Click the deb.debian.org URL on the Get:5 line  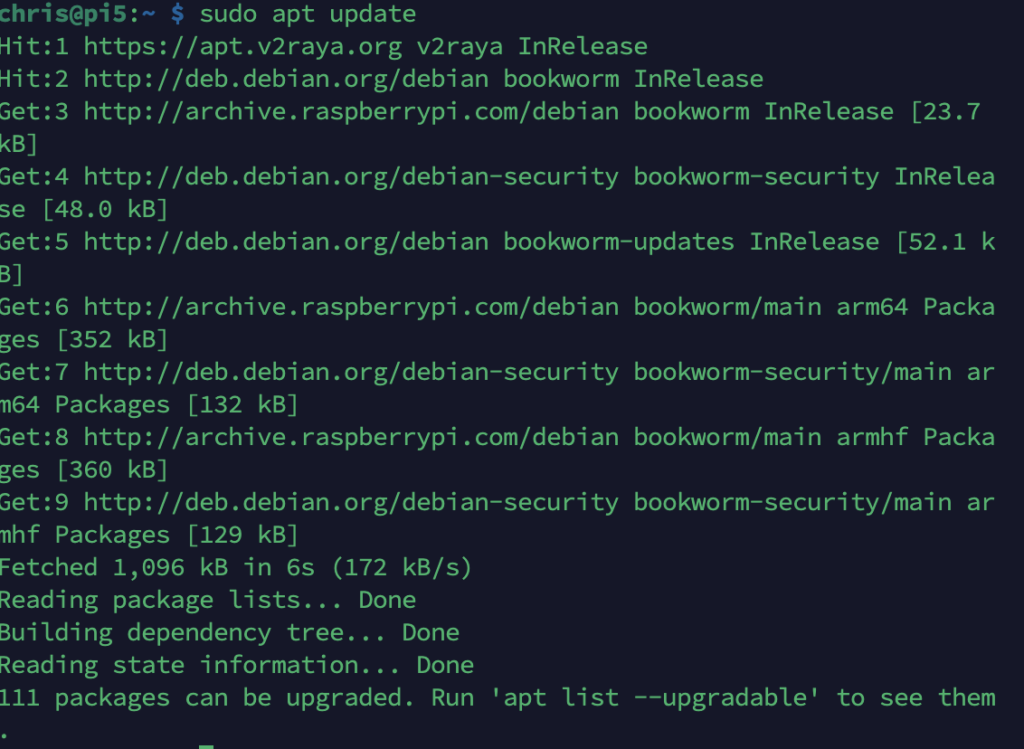tap(286, 242)
